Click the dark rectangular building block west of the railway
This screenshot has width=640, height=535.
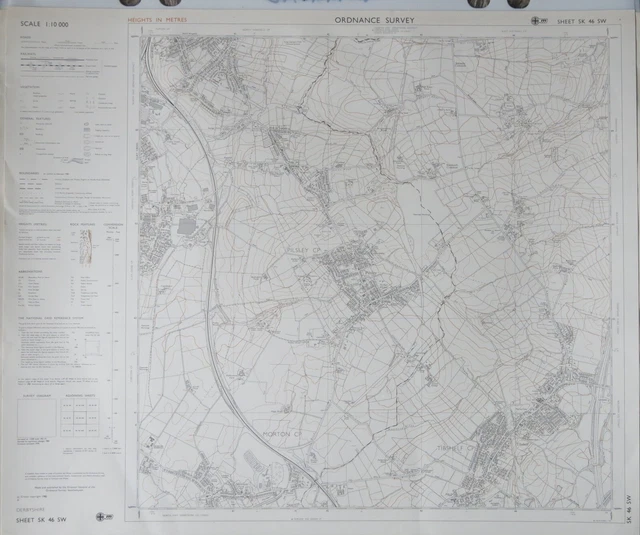[x=187, y=228]
